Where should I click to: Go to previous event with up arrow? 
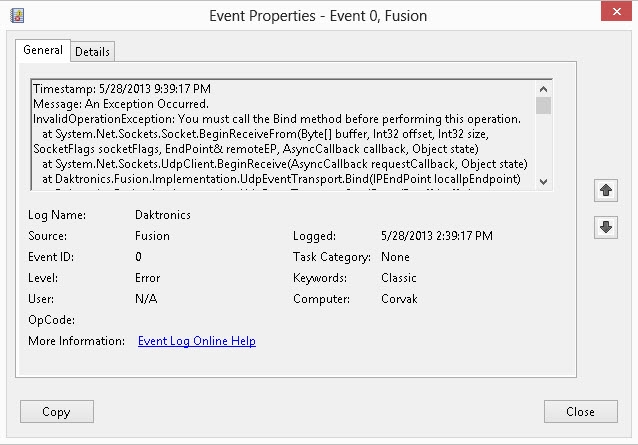pos(604,190)
